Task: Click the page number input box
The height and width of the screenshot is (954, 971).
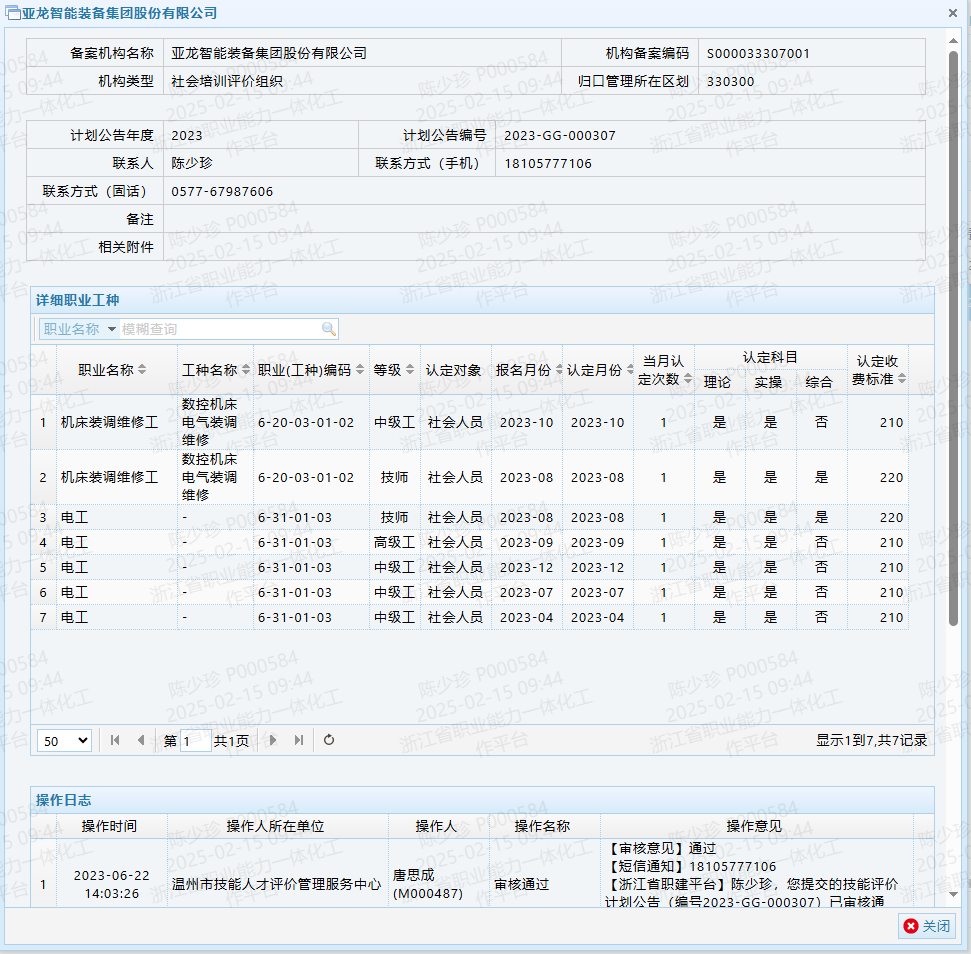Action: coord(195,741)
